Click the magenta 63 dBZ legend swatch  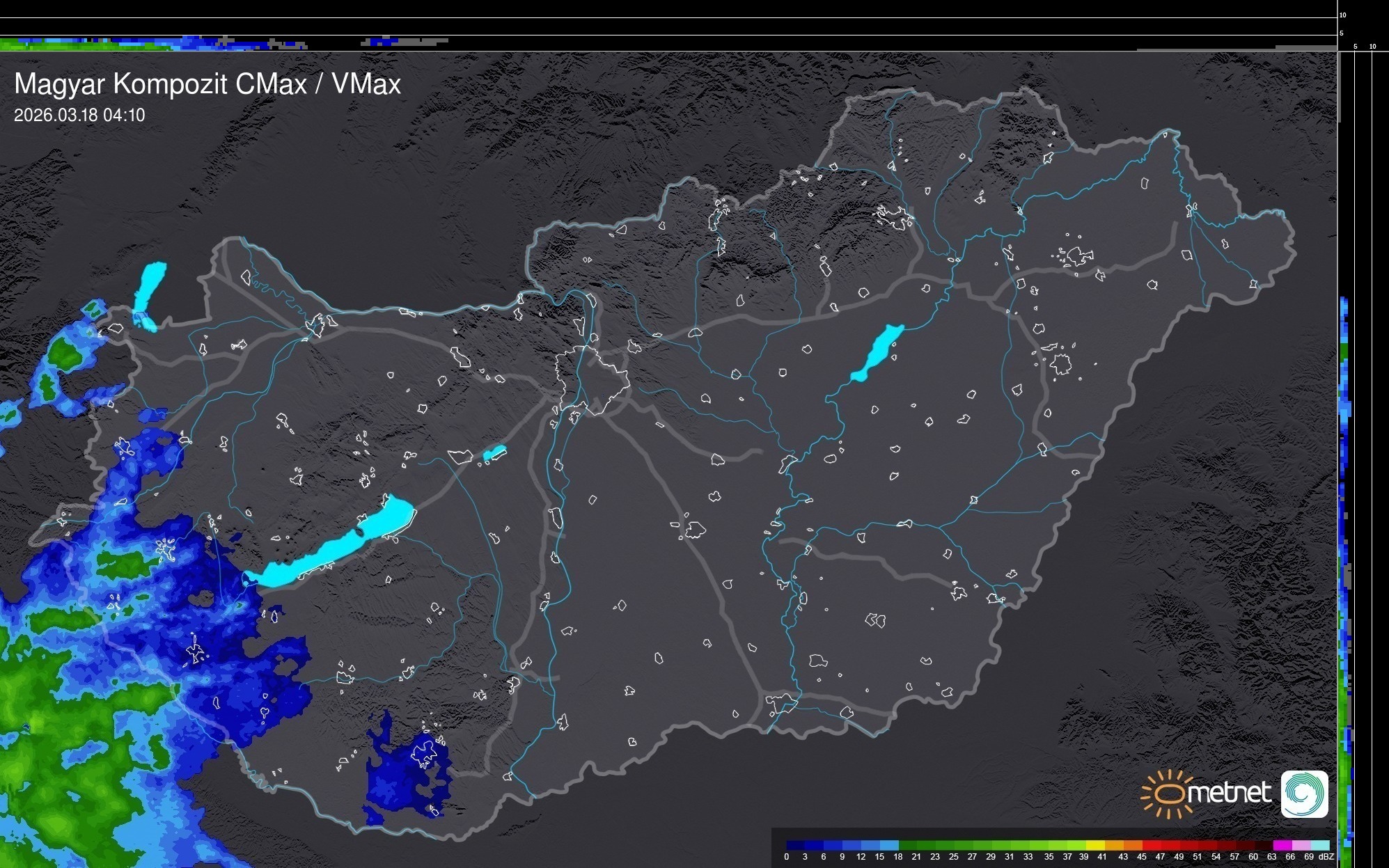tap(1282, 845)
